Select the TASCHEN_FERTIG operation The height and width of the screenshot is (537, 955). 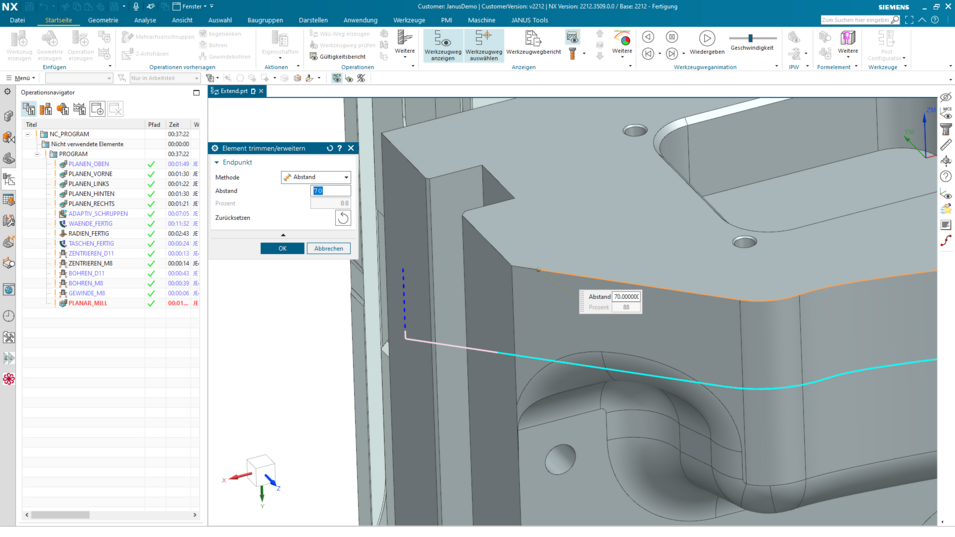[91, 244]
